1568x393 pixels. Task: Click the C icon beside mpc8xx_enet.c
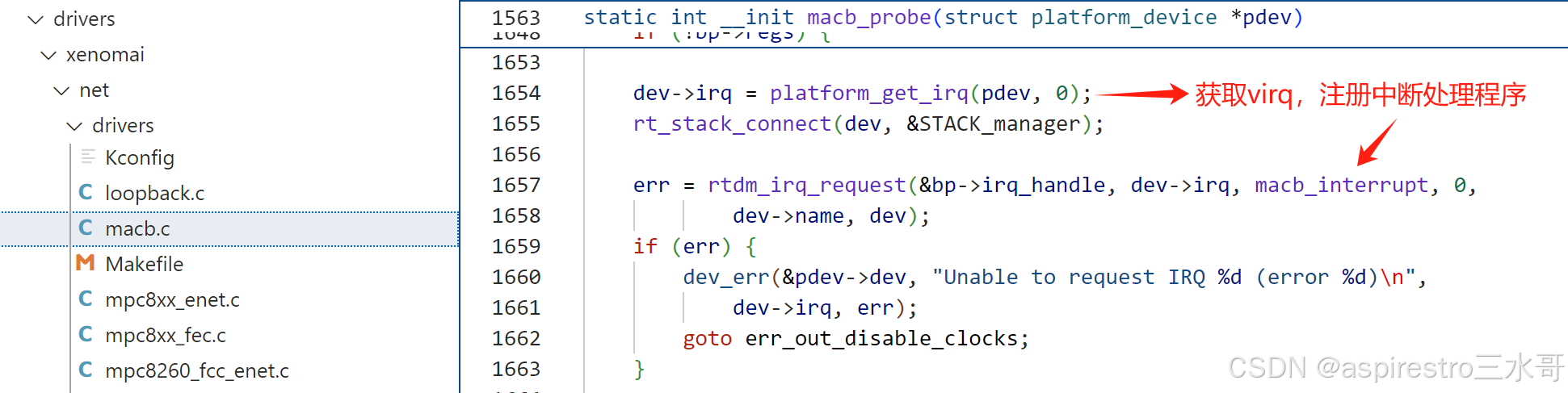(86, 299)
